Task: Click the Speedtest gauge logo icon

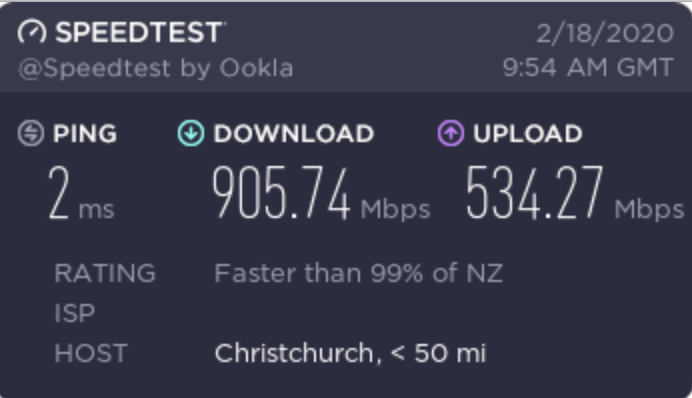Action: pyautogui.click(x=32, y=32)
